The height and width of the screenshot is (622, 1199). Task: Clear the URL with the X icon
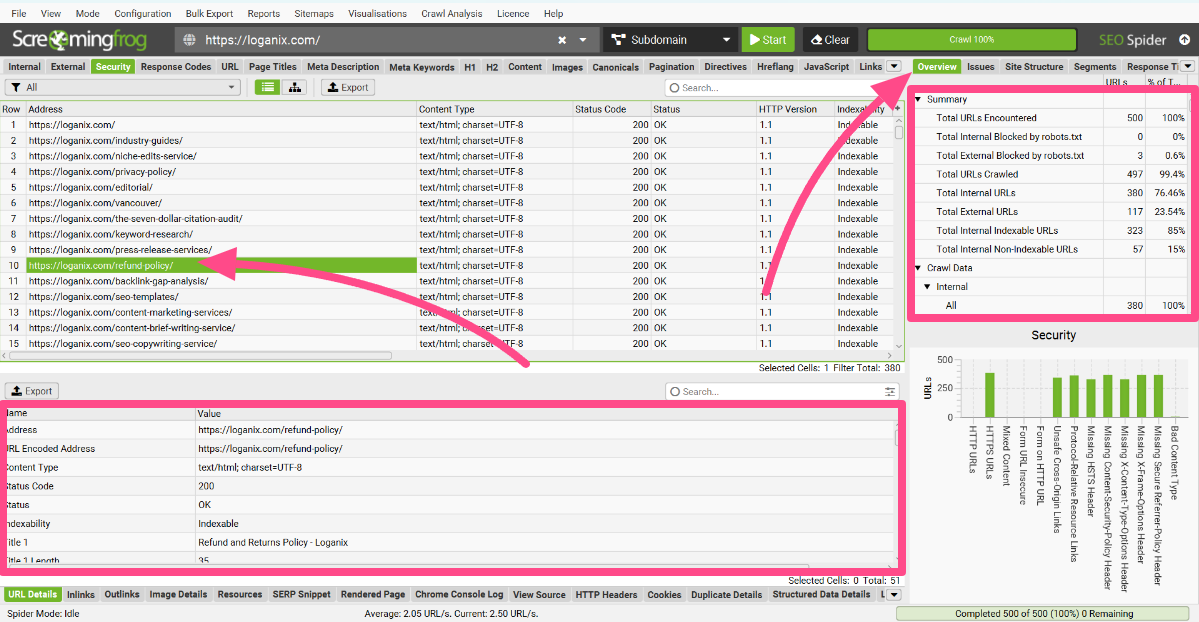pyautogui.click(x=562, y=40)
